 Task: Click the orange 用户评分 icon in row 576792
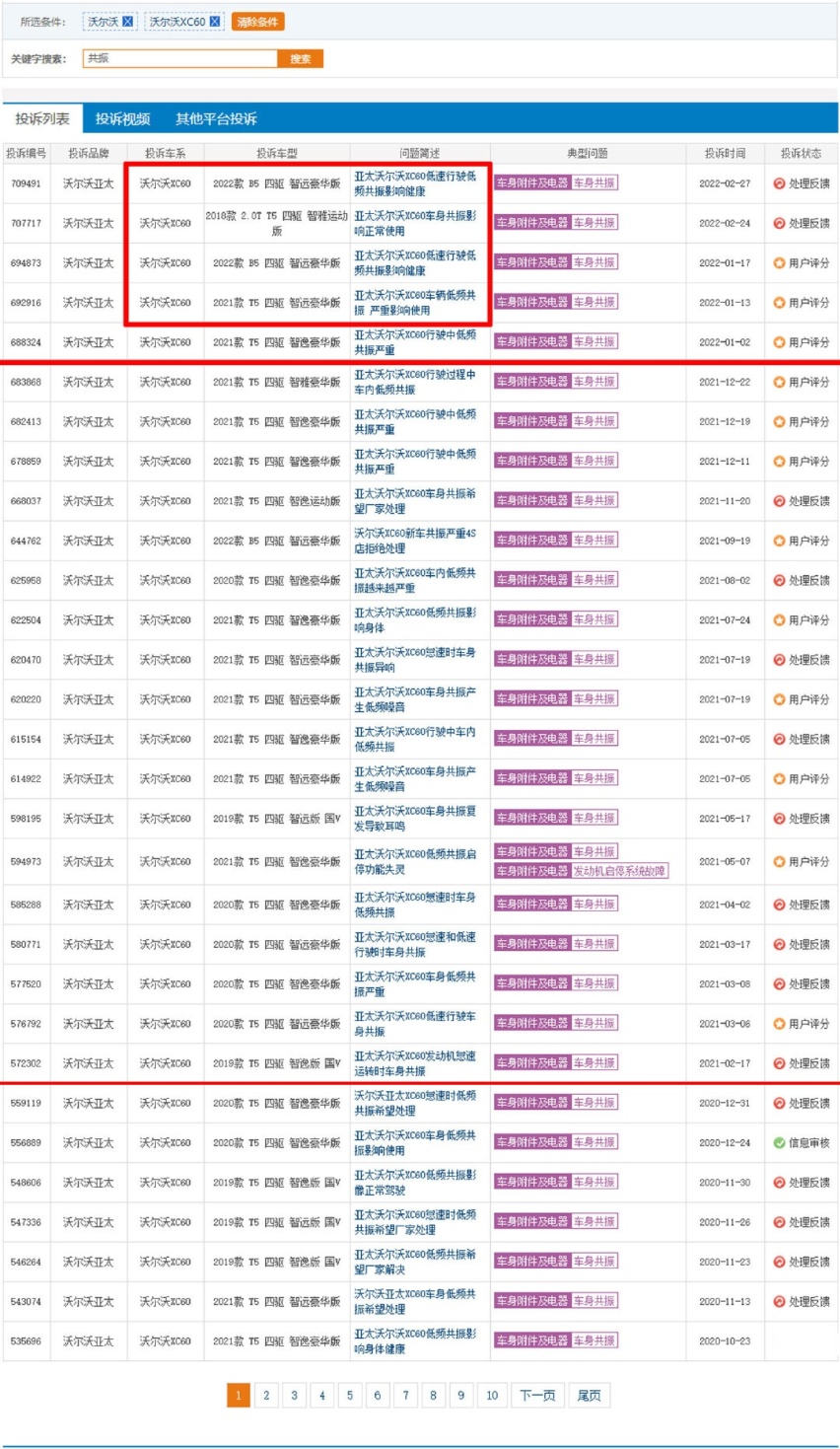click(x=779, y=1024)
